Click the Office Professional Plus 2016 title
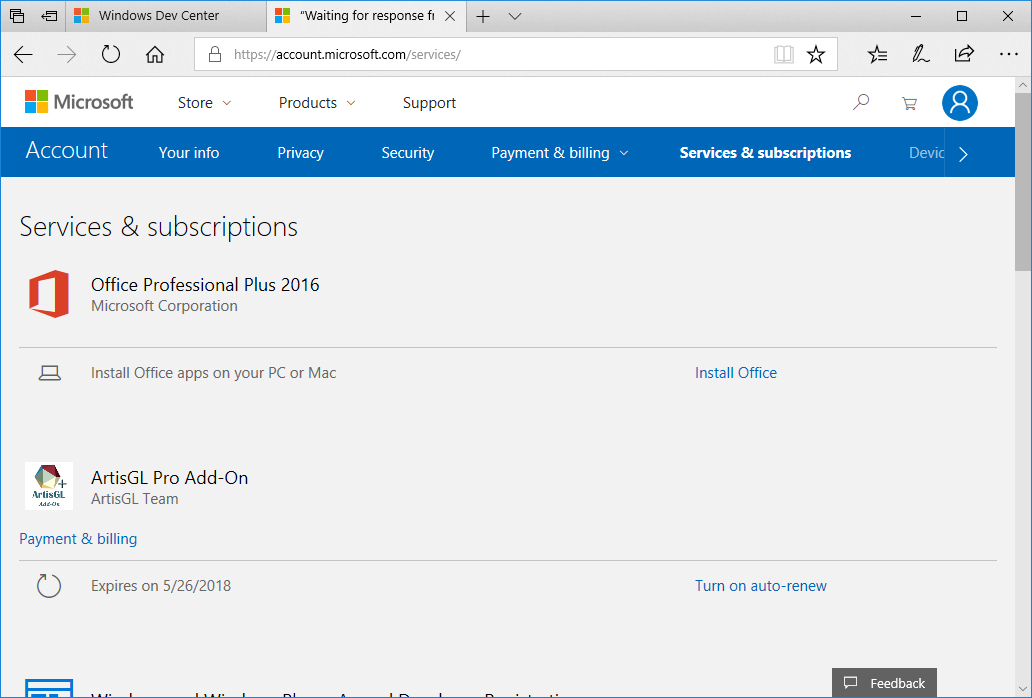 tap(205, 285)
